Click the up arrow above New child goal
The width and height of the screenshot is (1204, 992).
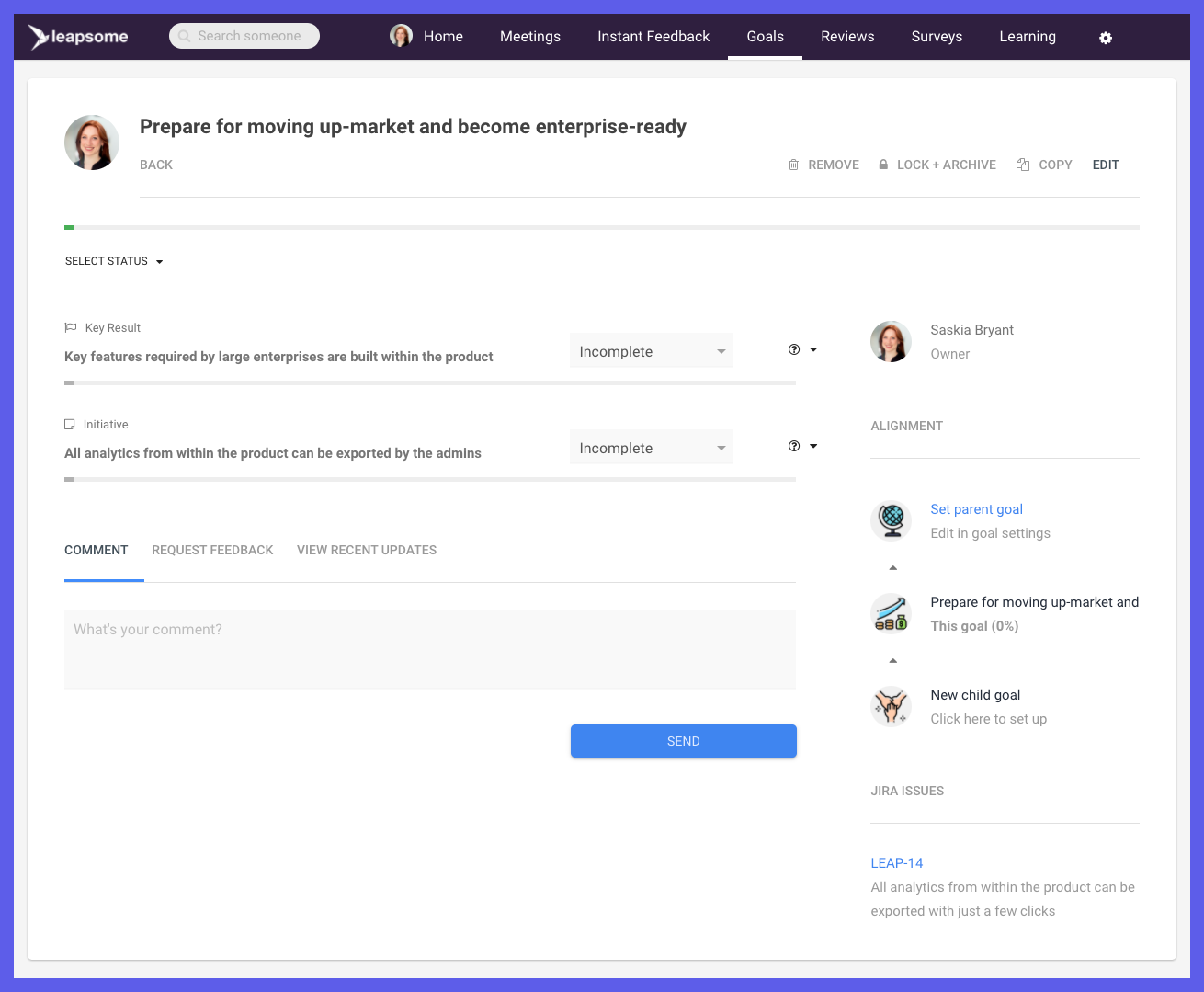(x=892, y=660)
